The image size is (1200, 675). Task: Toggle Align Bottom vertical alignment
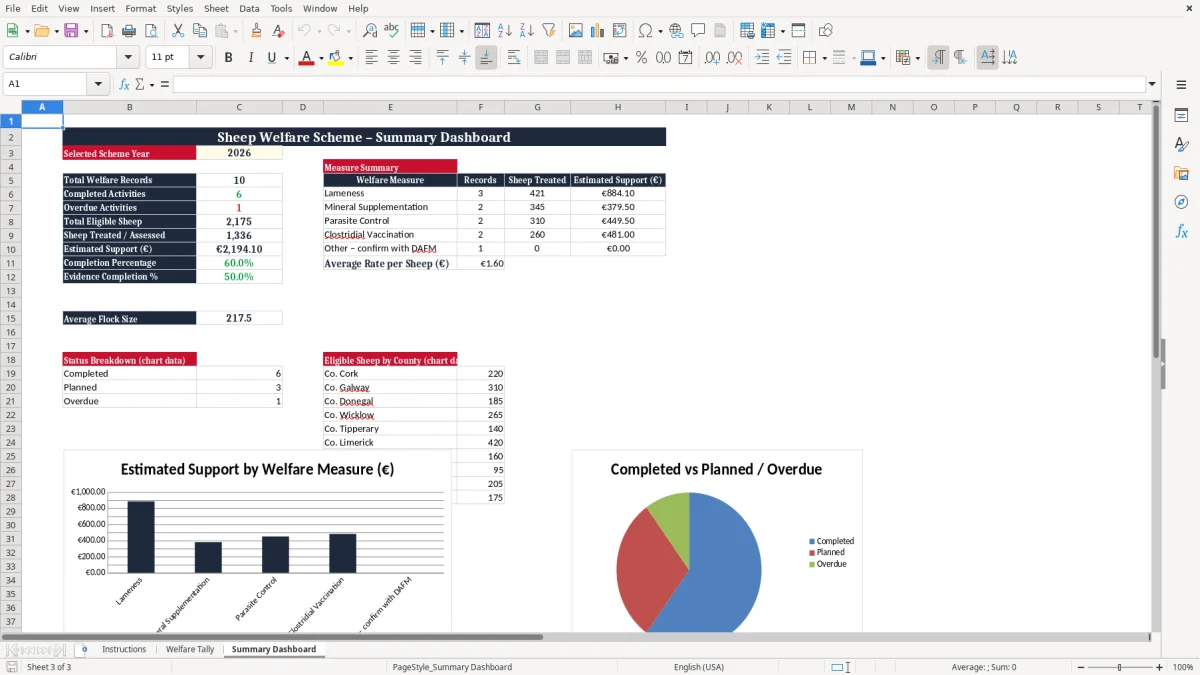tap(486, 58)
